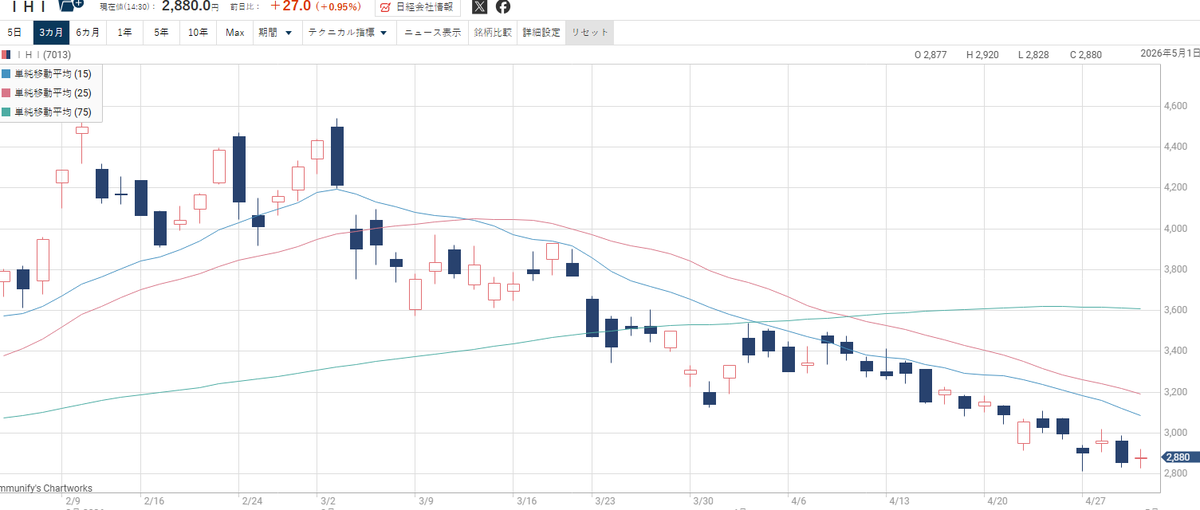Add IHI to portfolio folder icon

72,6
